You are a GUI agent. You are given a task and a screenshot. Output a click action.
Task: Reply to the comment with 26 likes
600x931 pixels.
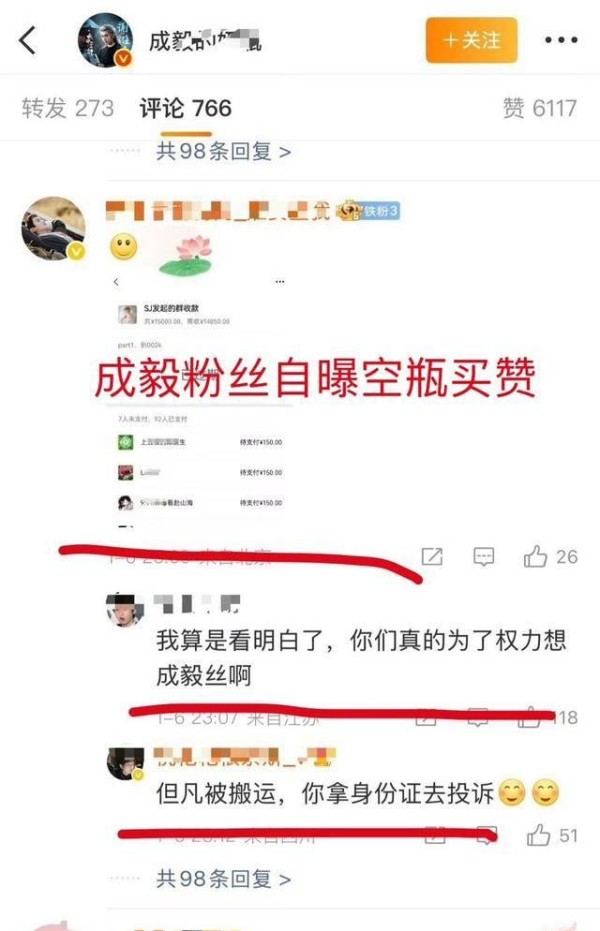click(484, 556)
